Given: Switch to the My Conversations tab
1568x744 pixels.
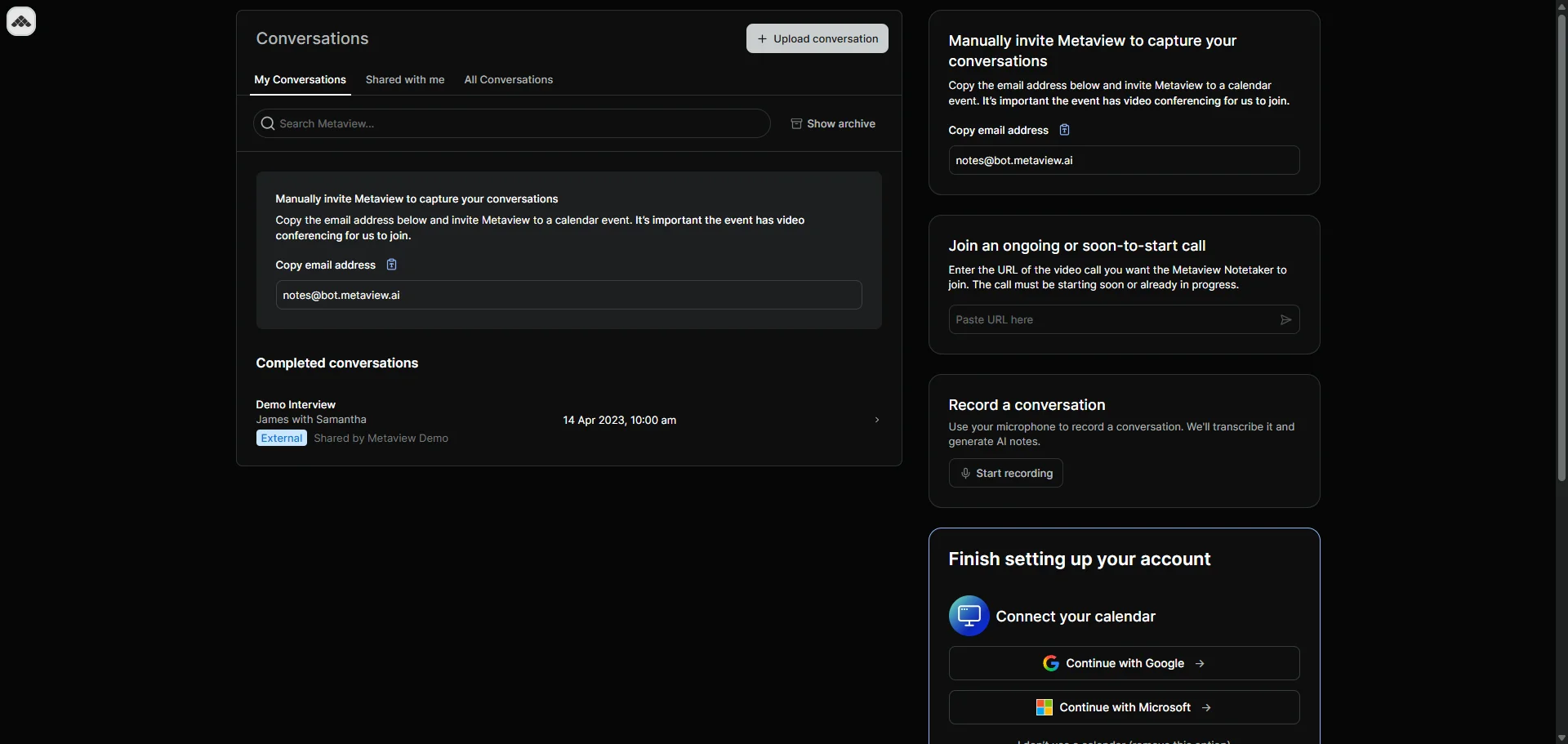Looking at the screenshot, I should point(300,80).
